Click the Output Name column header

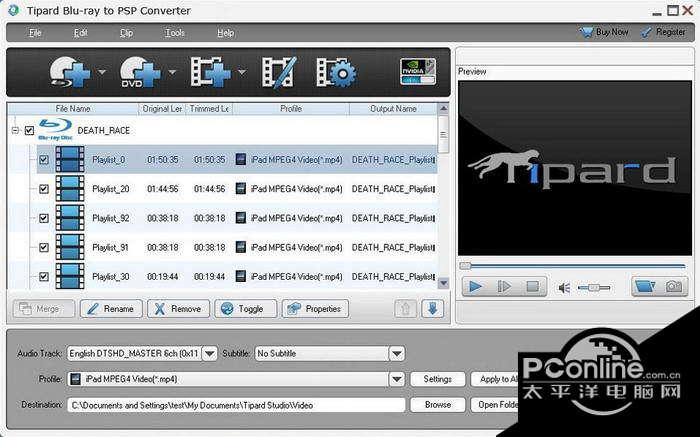(393, 108)
